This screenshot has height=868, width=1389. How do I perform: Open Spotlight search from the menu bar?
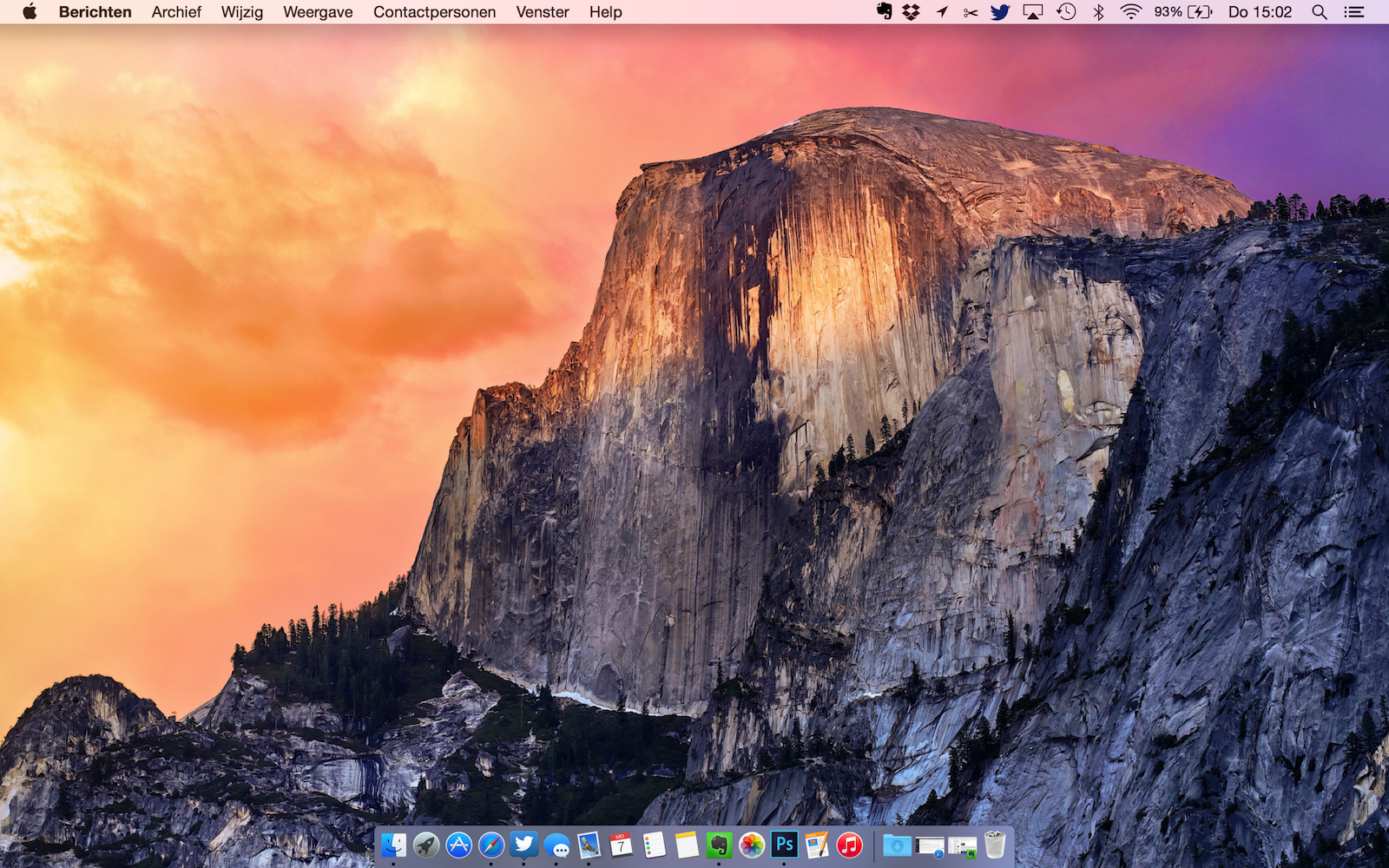click(1320, 12)
